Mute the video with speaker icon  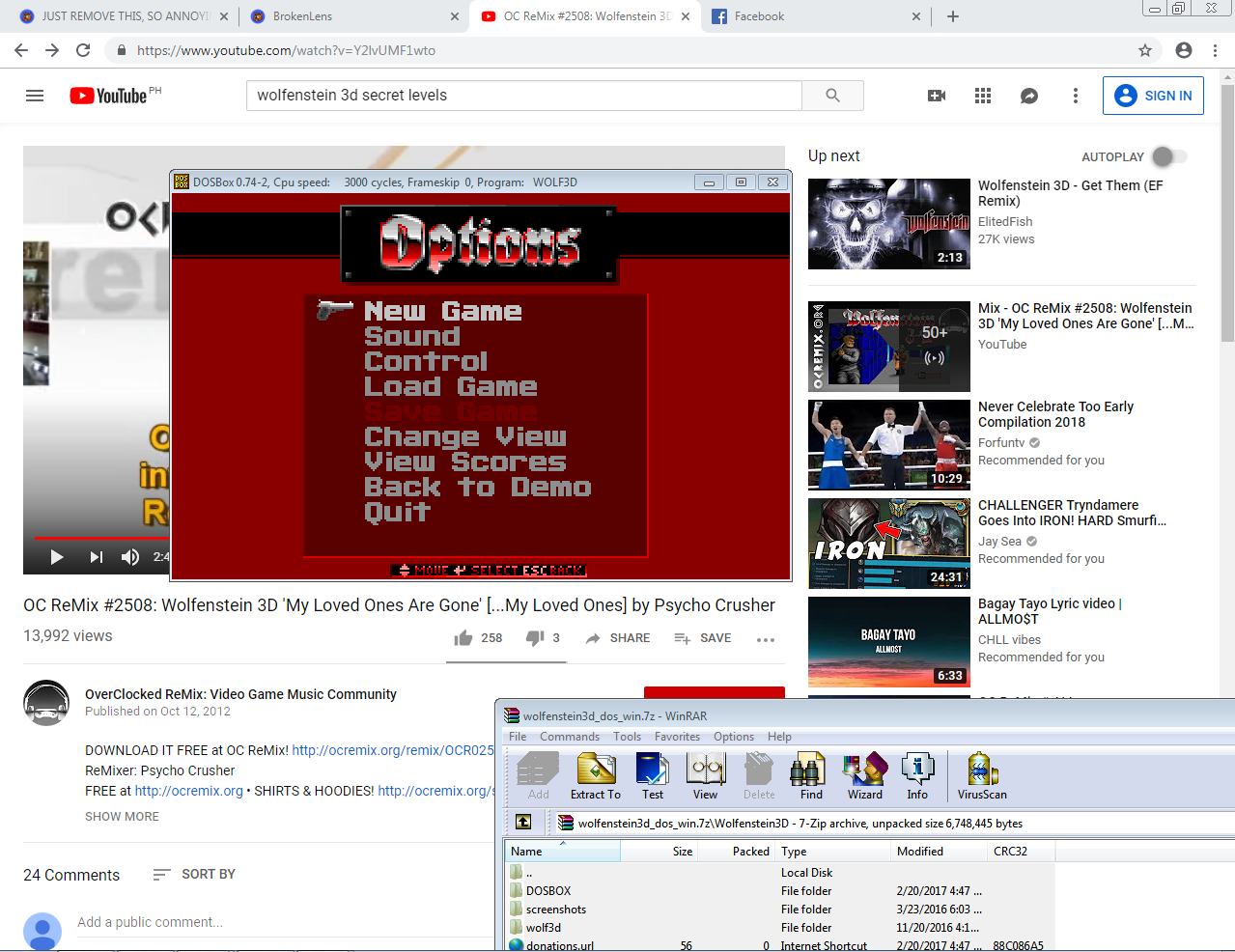130,556
